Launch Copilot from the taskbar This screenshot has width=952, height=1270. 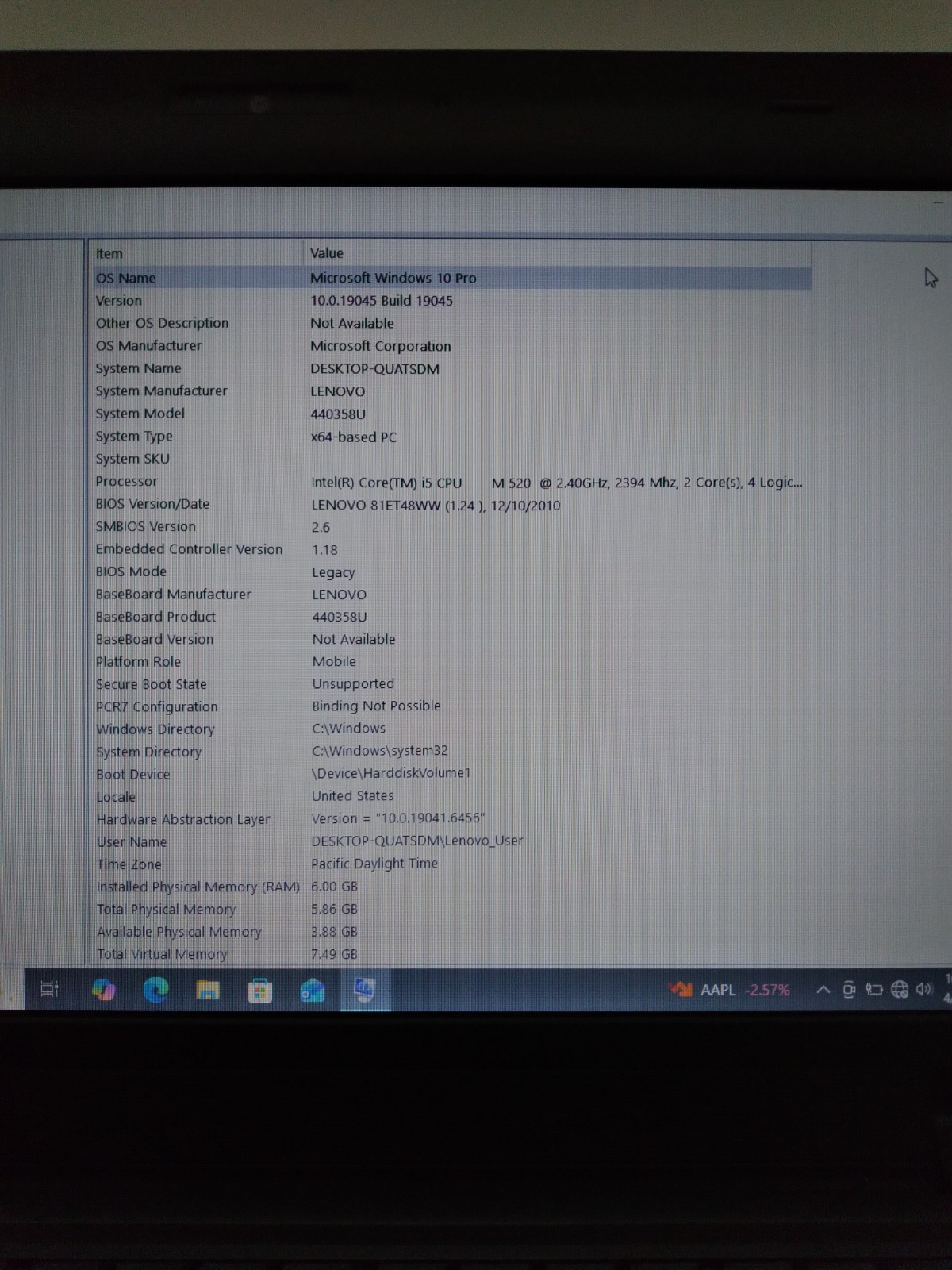tap(103, 989)
